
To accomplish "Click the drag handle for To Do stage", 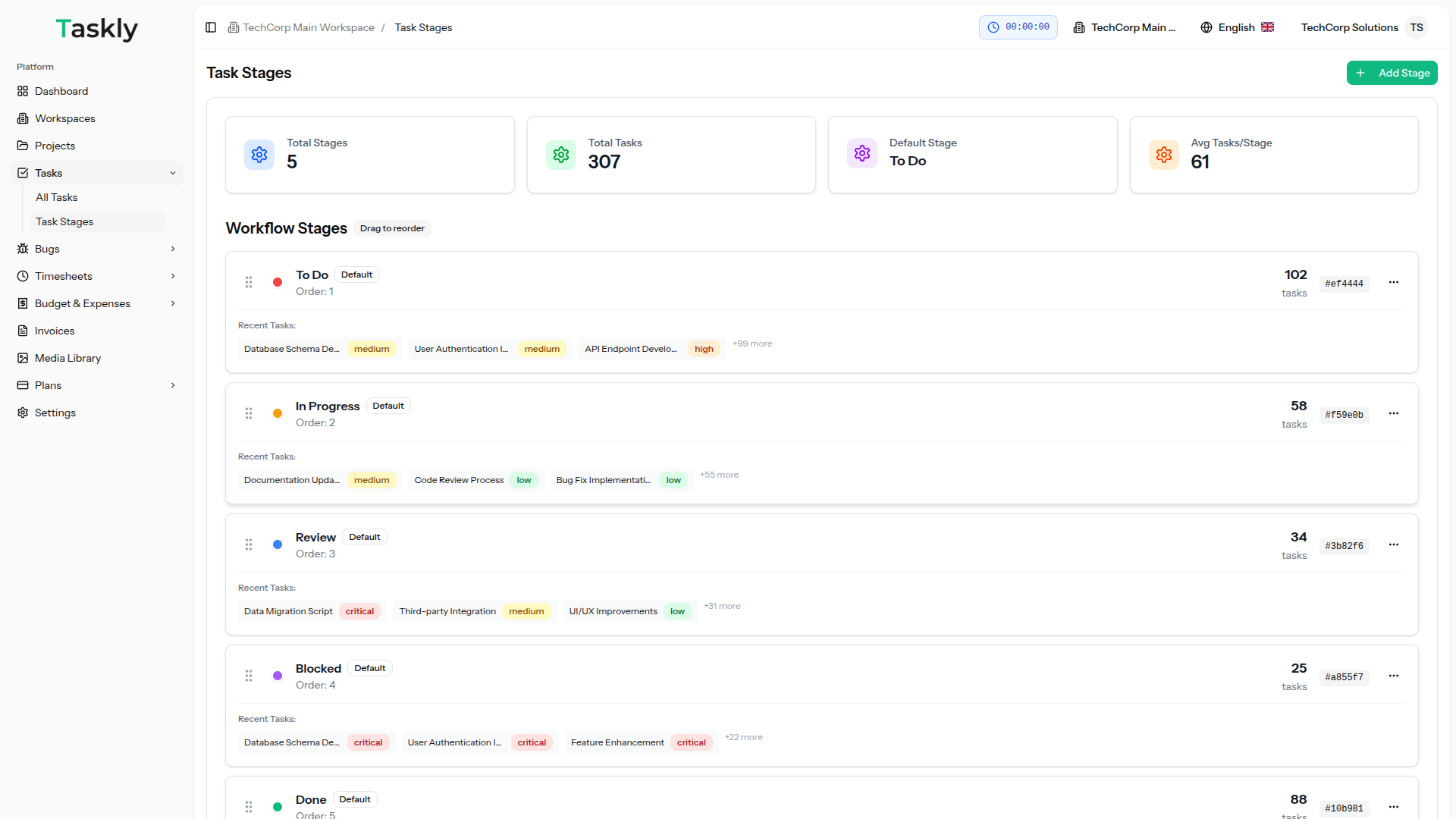I will click(249, 282).
